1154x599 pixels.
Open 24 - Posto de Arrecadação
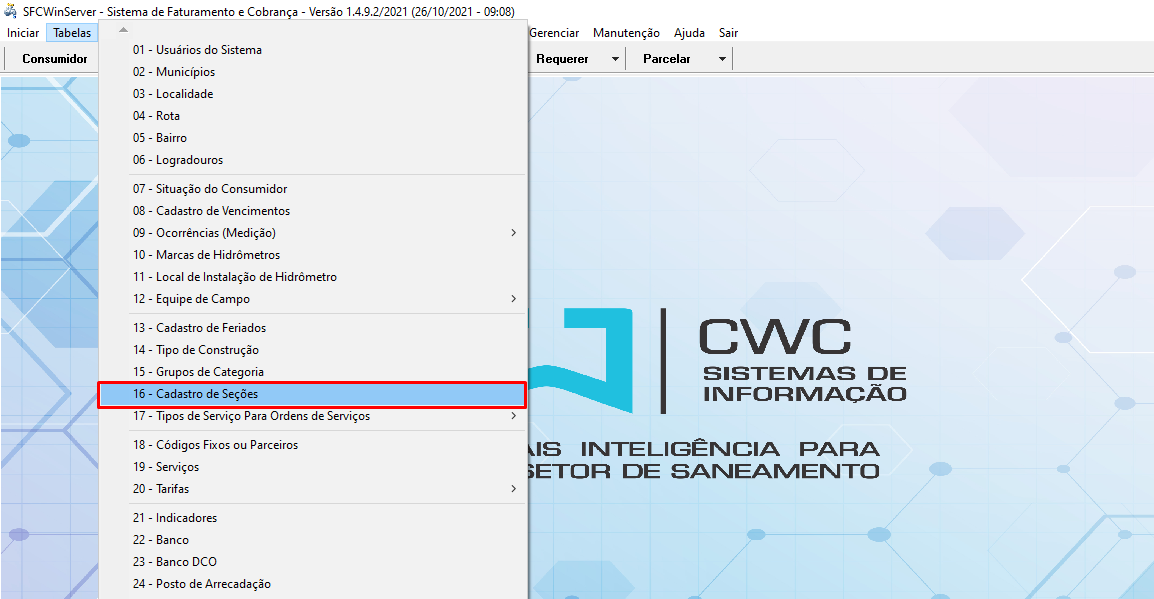pyautogui.click(x=201, y=584)
